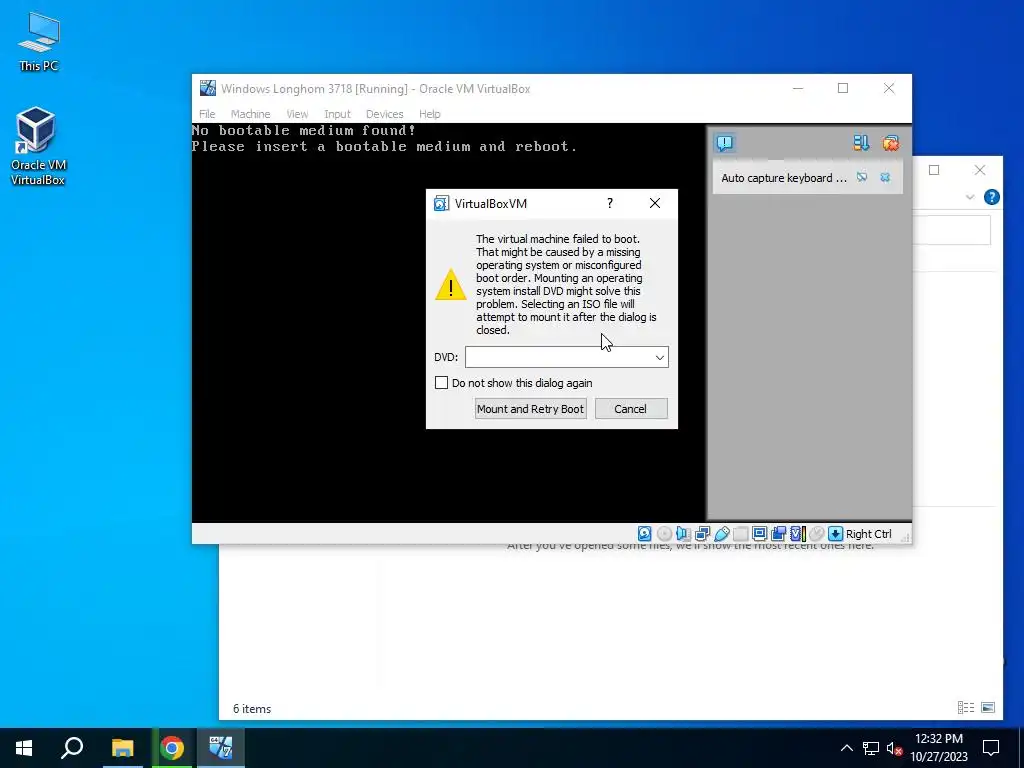Open the View menu
Image resolution: width=1024 pixels, height=768 pixels.
pos(297,114)
